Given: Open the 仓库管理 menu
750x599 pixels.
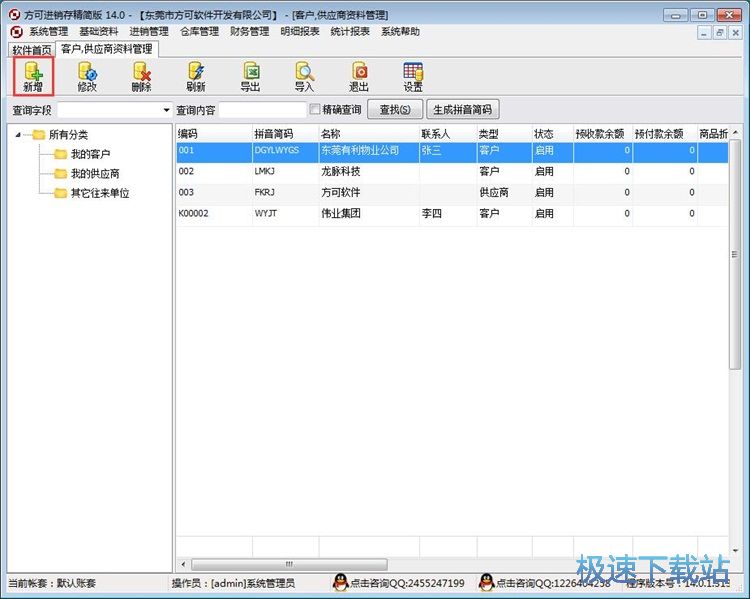Looking at the screenshot, I should click(x=199, y=32).
